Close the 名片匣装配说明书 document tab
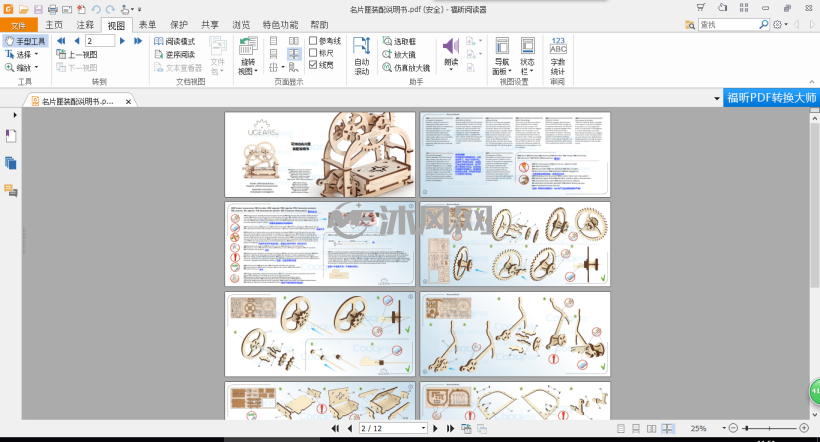The image size is (820, 442). tap(128, 101)
